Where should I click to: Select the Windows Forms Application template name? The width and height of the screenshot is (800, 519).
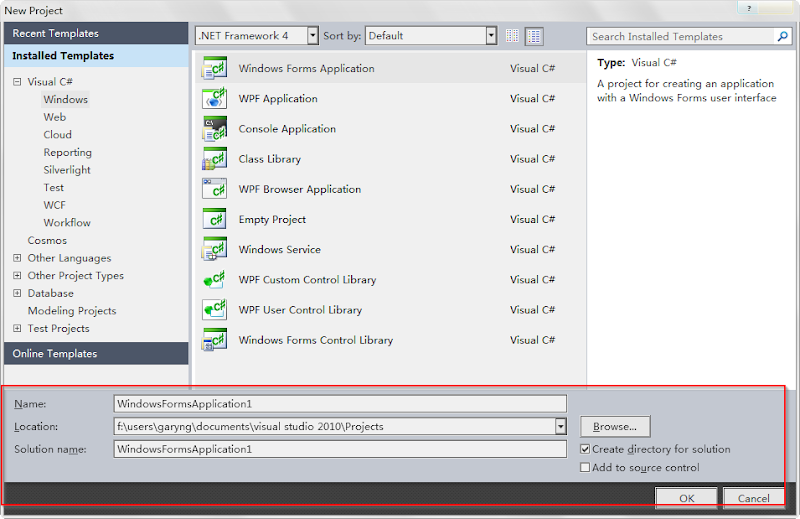306,68
